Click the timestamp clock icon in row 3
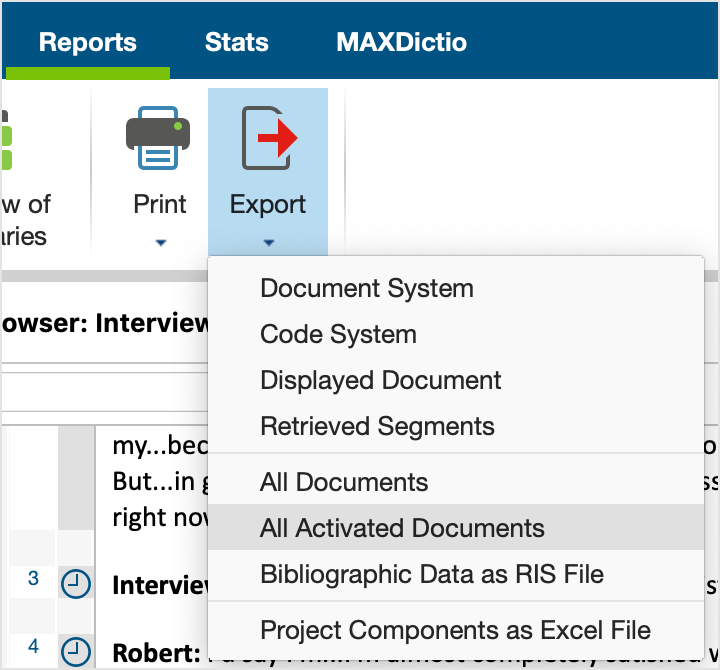720x670 pixels. point(76,584)
